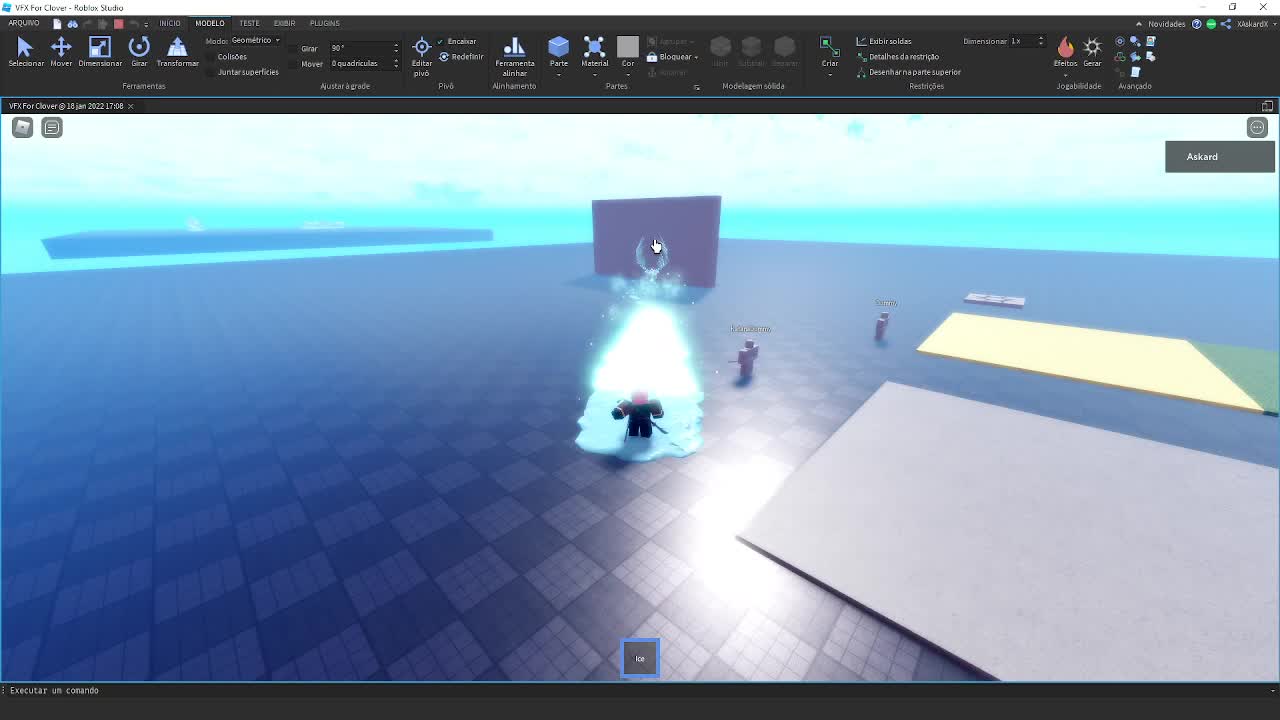Open the Editar pivô tool
Screen dimensions: 1280x720
point(422,50)
